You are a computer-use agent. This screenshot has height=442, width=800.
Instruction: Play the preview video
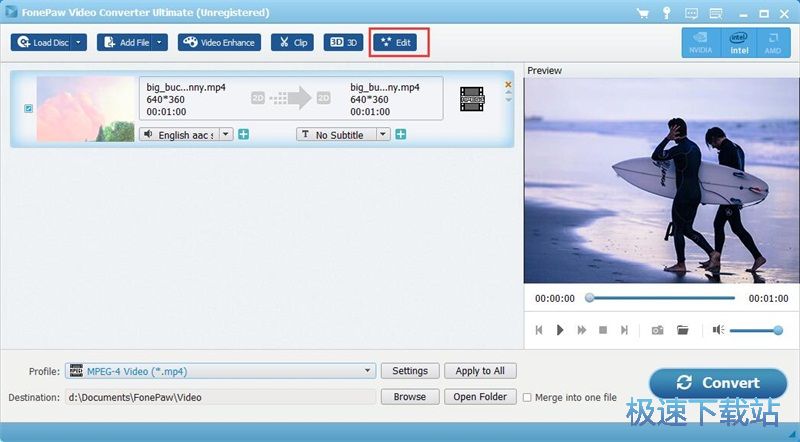pyautogui.click(x=560, y=330)
